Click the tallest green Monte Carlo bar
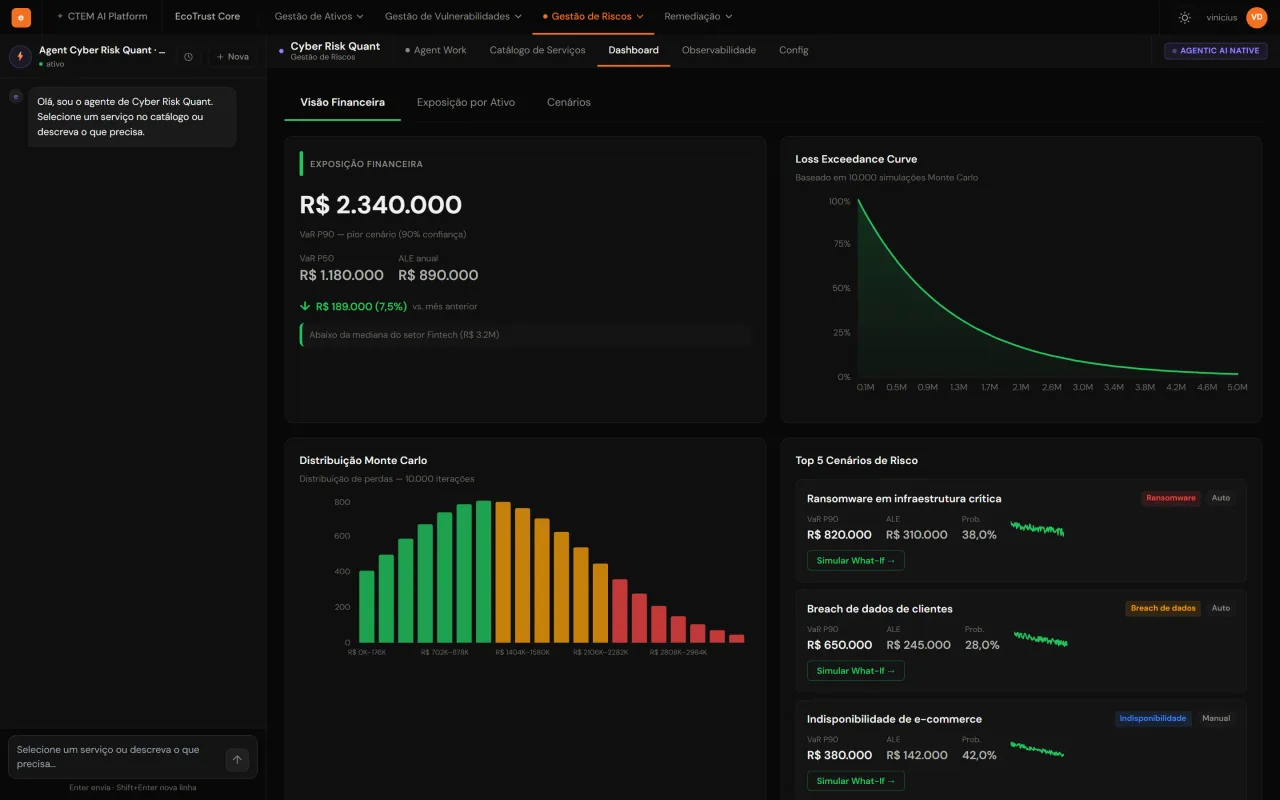This screenshot has height=800, width=1280. (x=483, y=572)
